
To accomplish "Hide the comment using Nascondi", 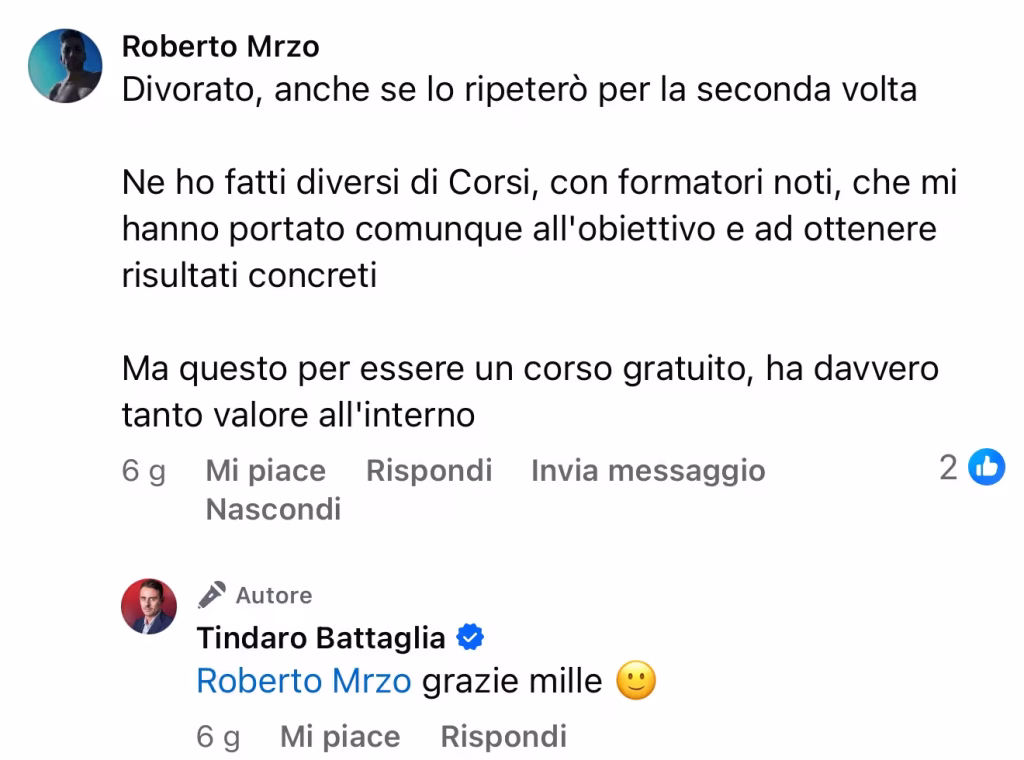I will coord(274,509).
